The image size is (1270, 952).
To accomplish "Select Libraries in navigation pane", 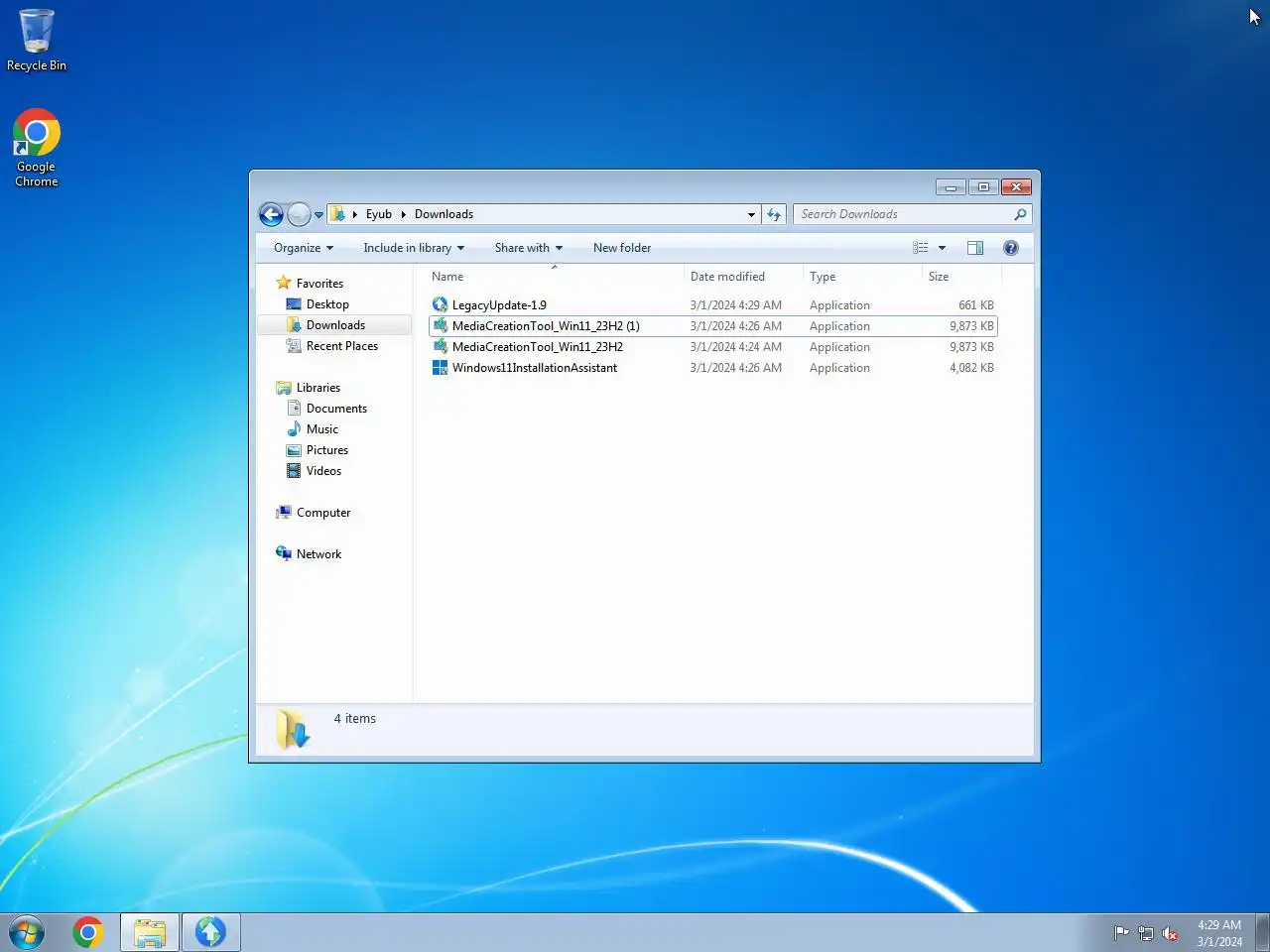I will pos(318,388).
